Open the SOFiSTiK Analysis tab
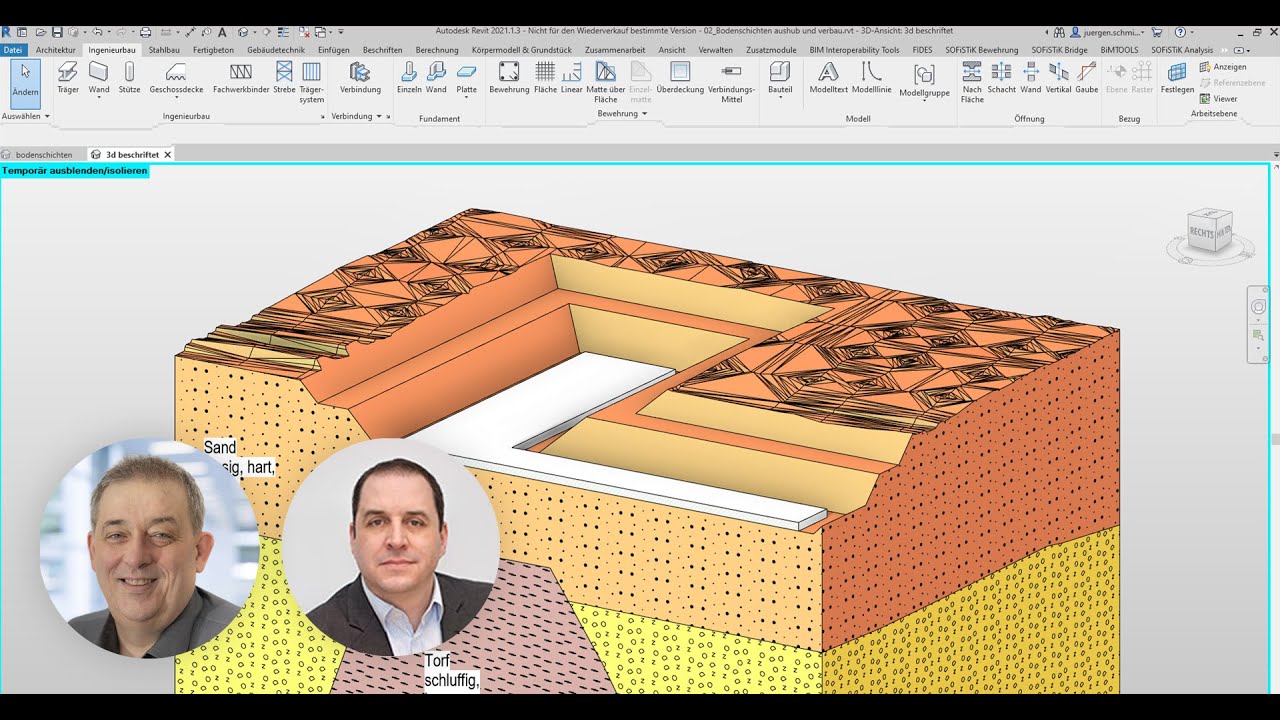 coord(1182,50)
